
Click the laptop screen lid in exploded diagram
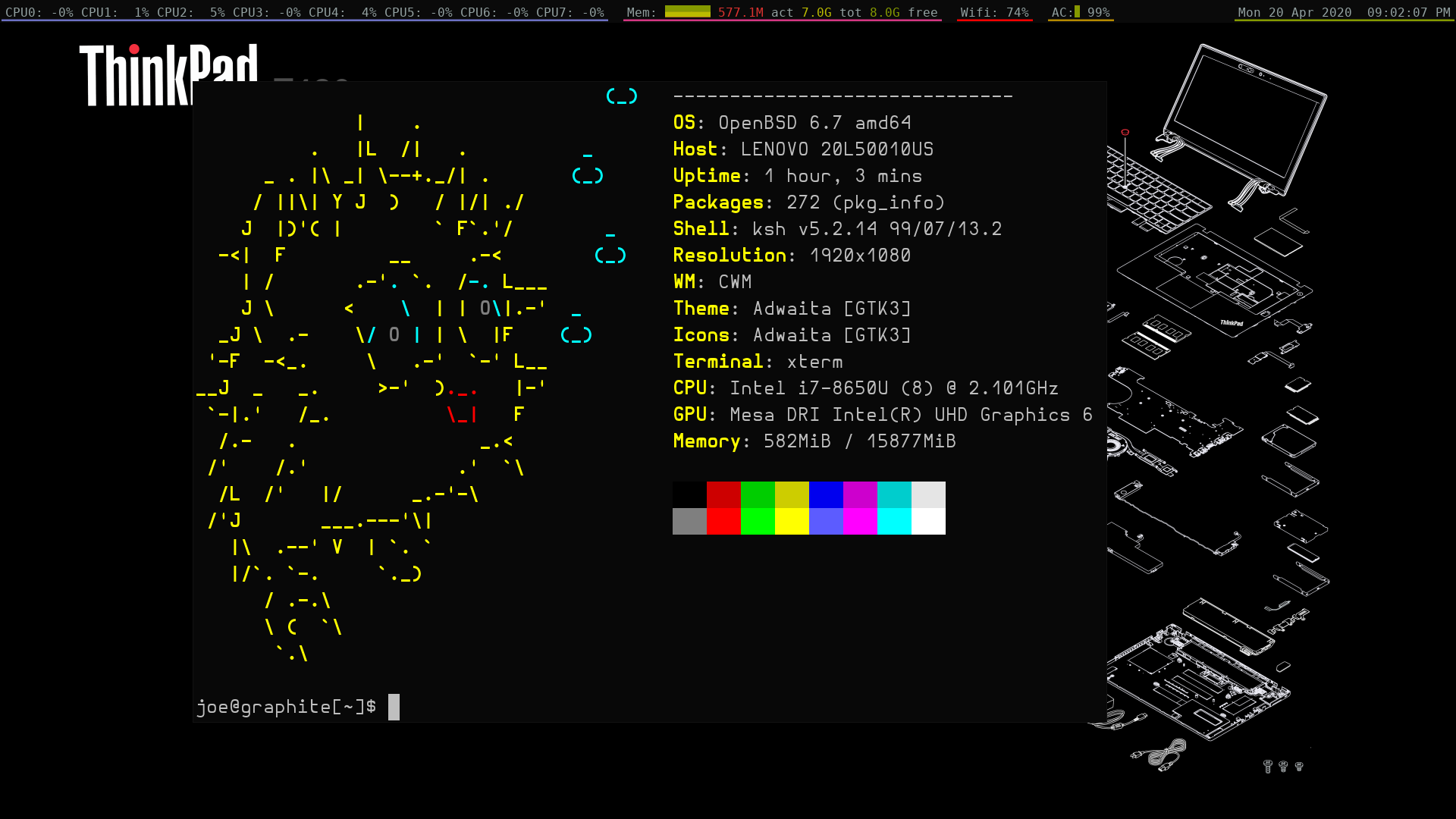(x=1244, y=119)
